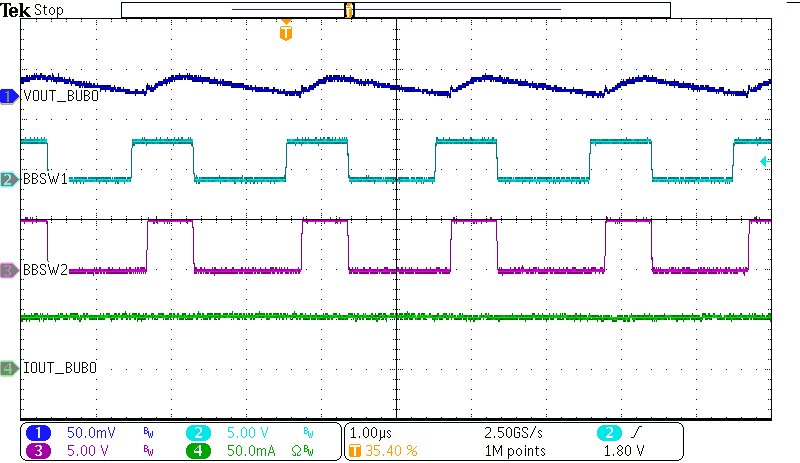Click the channel 1 ground marker

(x=9, y=96)
